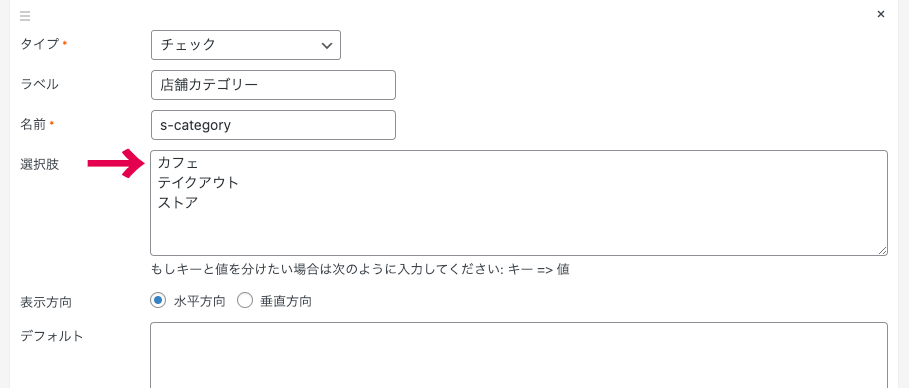The width and height of the screenshot is (909, 388).
Task: Click the resize grip of the 選択肢 textarea
Action: [x=882, y=250]
